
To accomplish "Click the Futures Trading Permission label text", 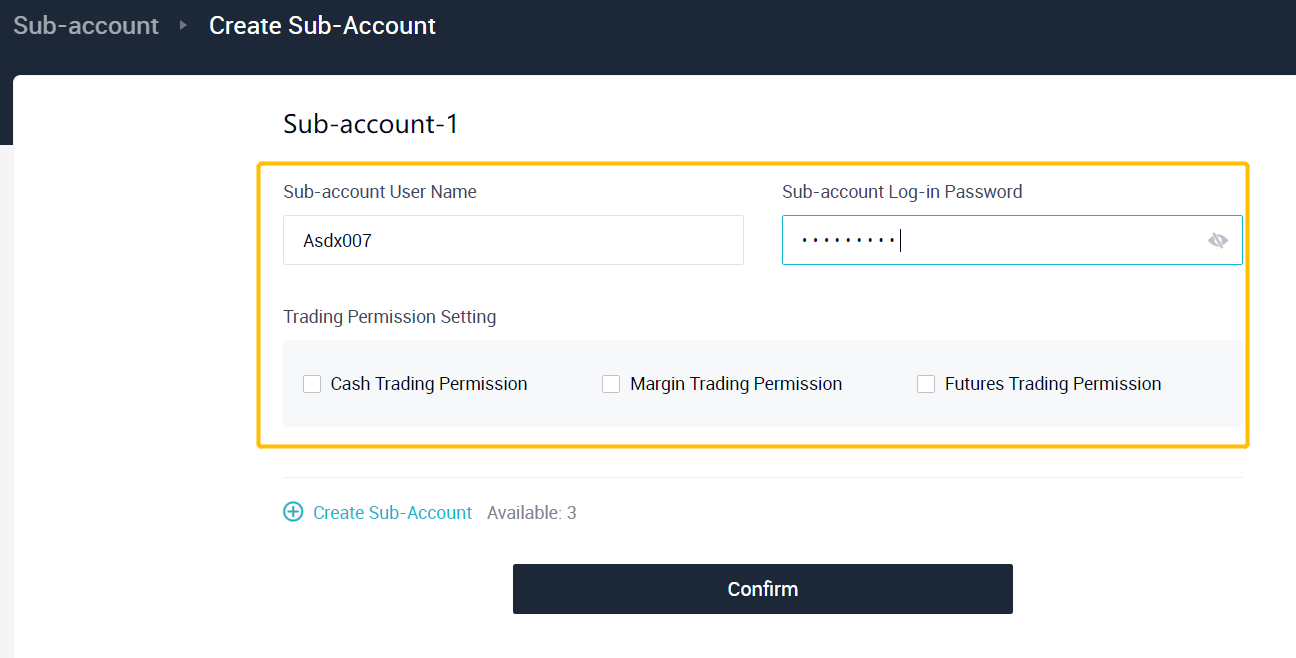I will coord(1053,384).
